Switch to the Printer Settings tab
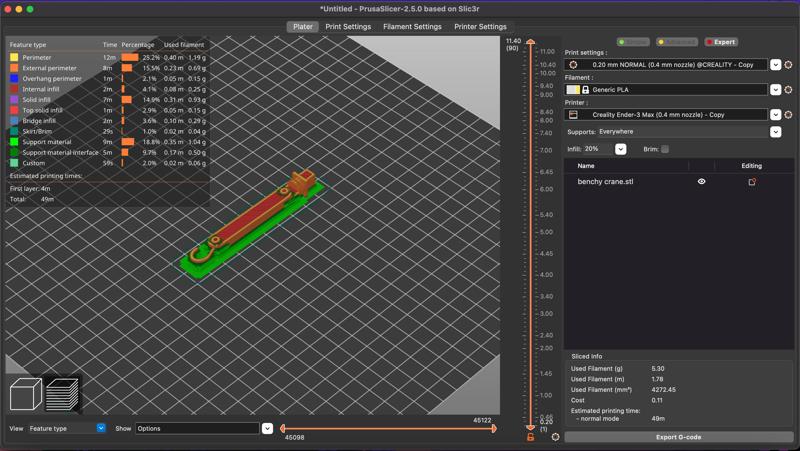Viewport: 800px width, 451px height. pos(480,27)
